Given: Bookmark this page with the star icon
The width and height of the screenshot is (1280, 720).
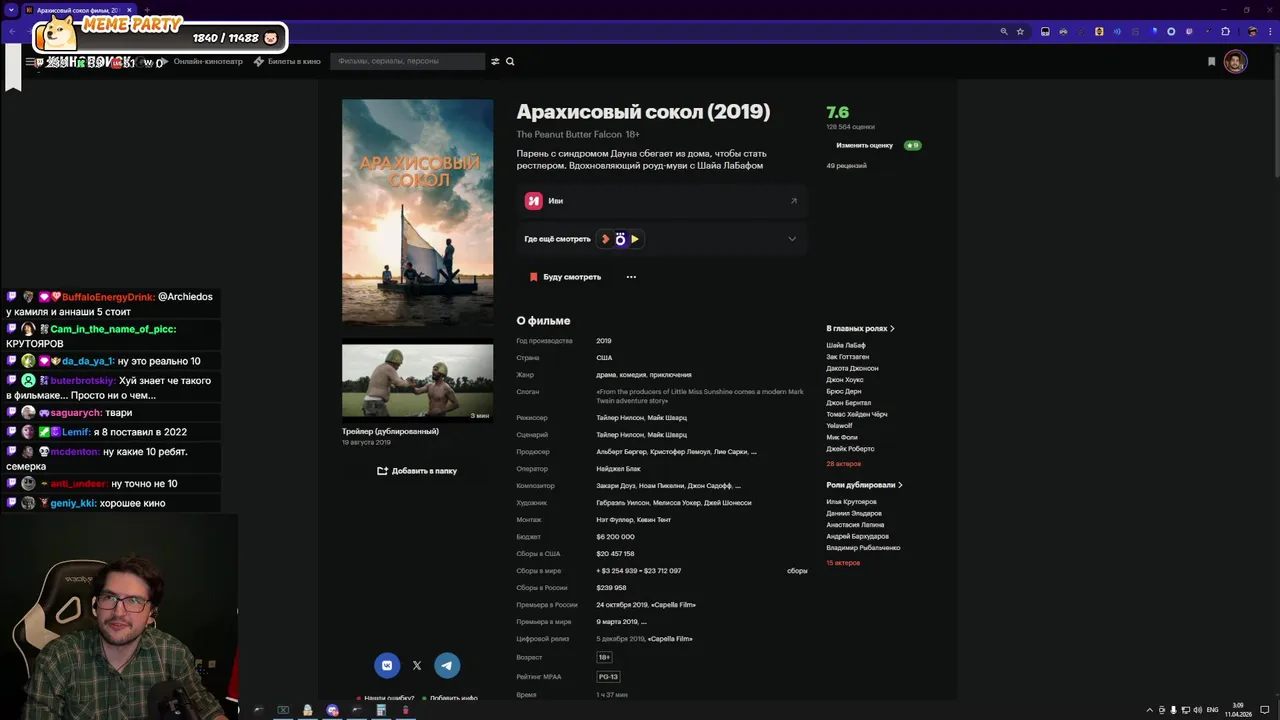Looking at the screenshot, I should [x=1020, y=31].
